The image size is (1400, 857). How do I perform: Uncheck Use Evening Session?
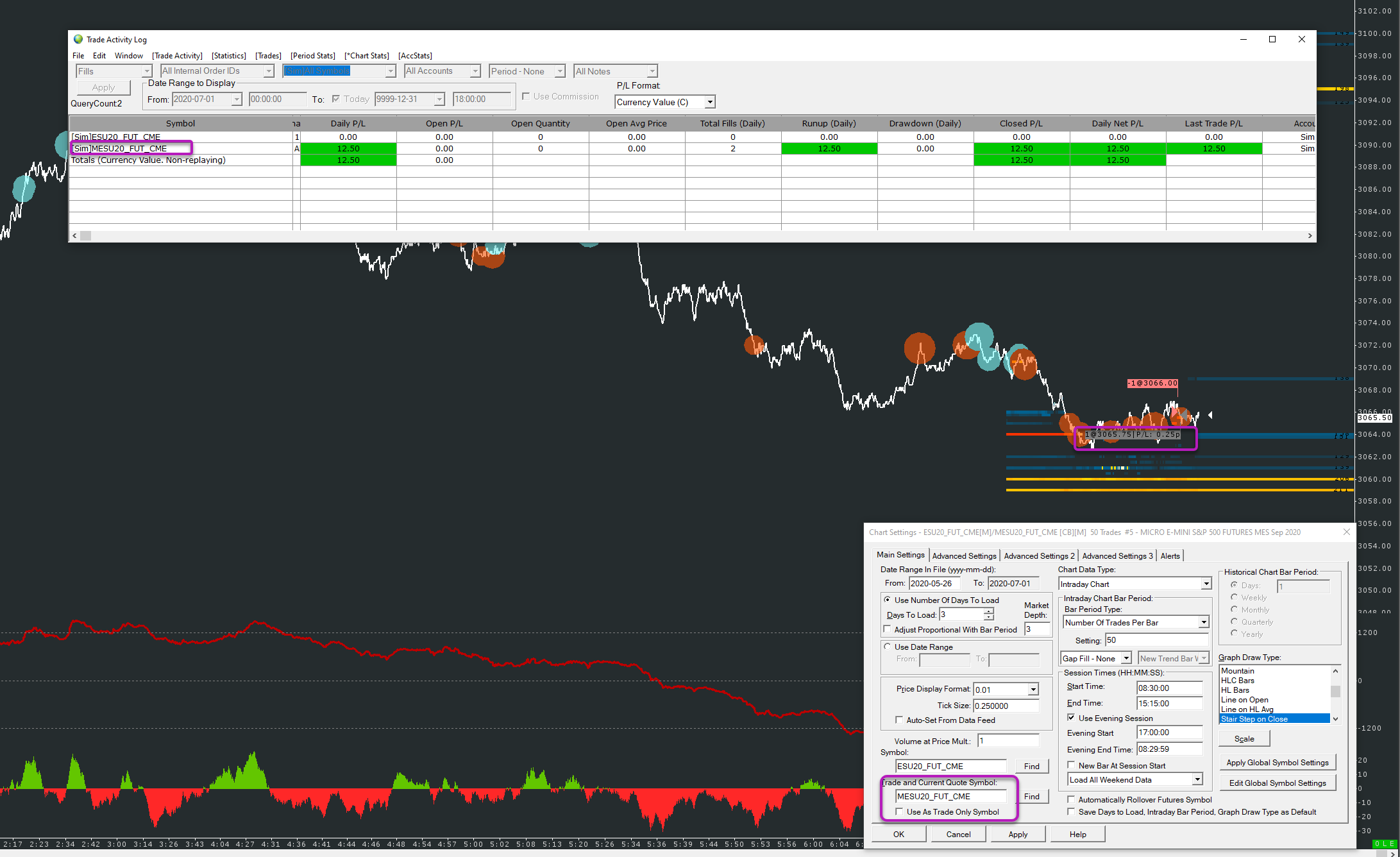1071,718
